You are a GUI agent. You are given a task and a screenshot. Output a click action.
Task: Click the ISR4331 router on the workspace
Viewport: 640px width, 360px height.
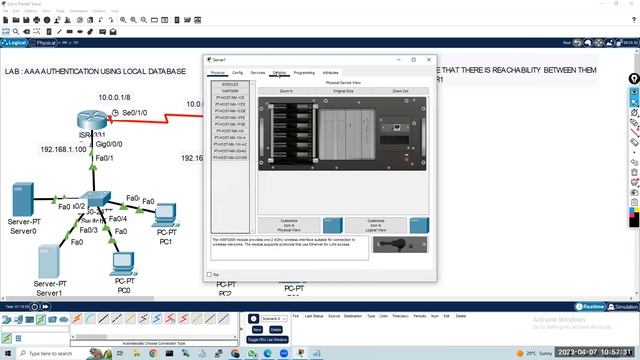pos(92,120)
